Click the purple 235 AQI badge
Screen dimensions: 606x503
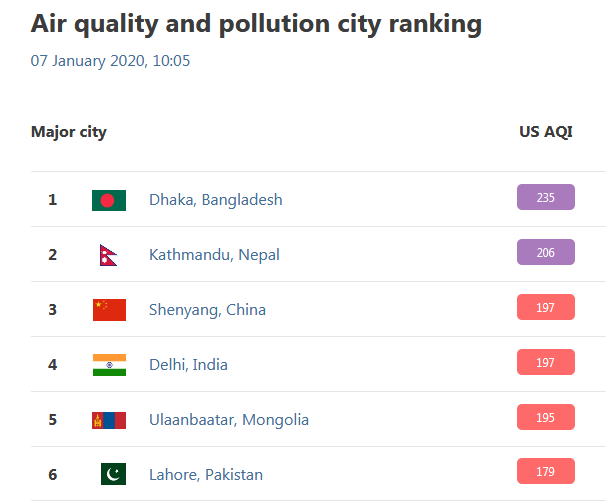pos(545,198)
